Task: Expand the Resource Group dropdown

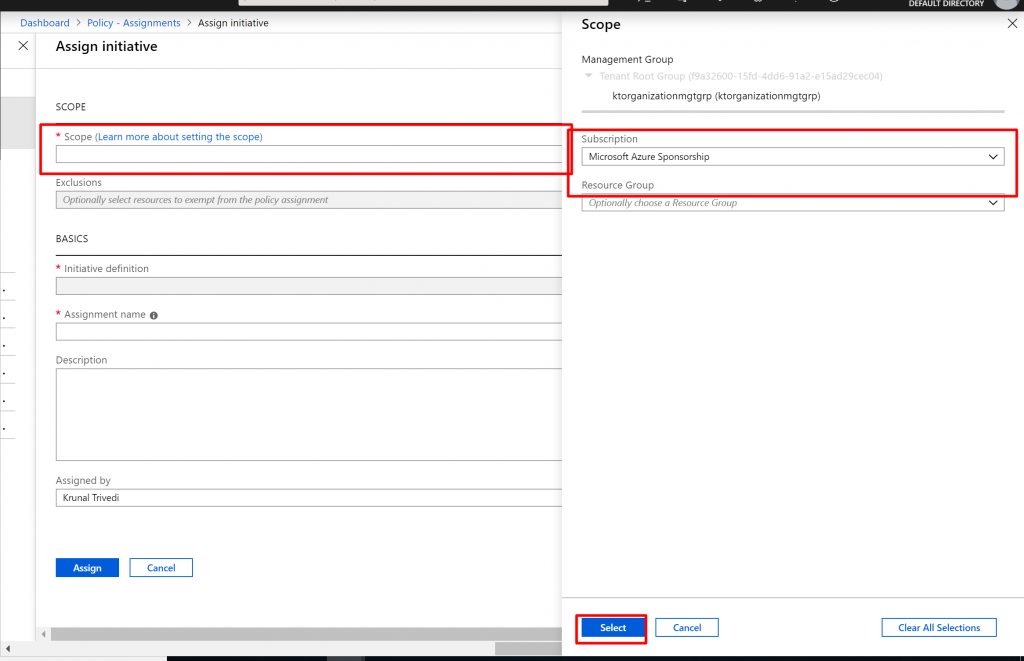Action: (x=792, y=203)
